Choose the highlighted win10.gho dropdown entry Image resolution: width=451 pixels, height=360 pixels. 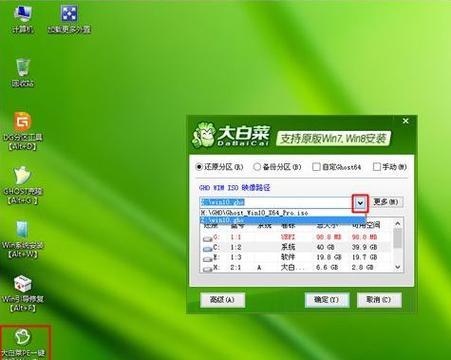point(282,220)
